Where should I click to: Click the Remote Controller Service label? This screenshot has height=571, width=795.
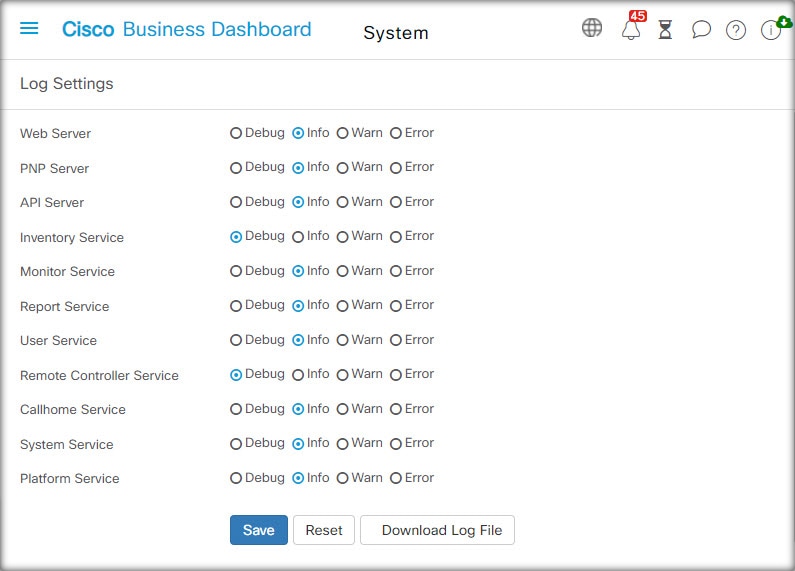(x=99, y=375)
